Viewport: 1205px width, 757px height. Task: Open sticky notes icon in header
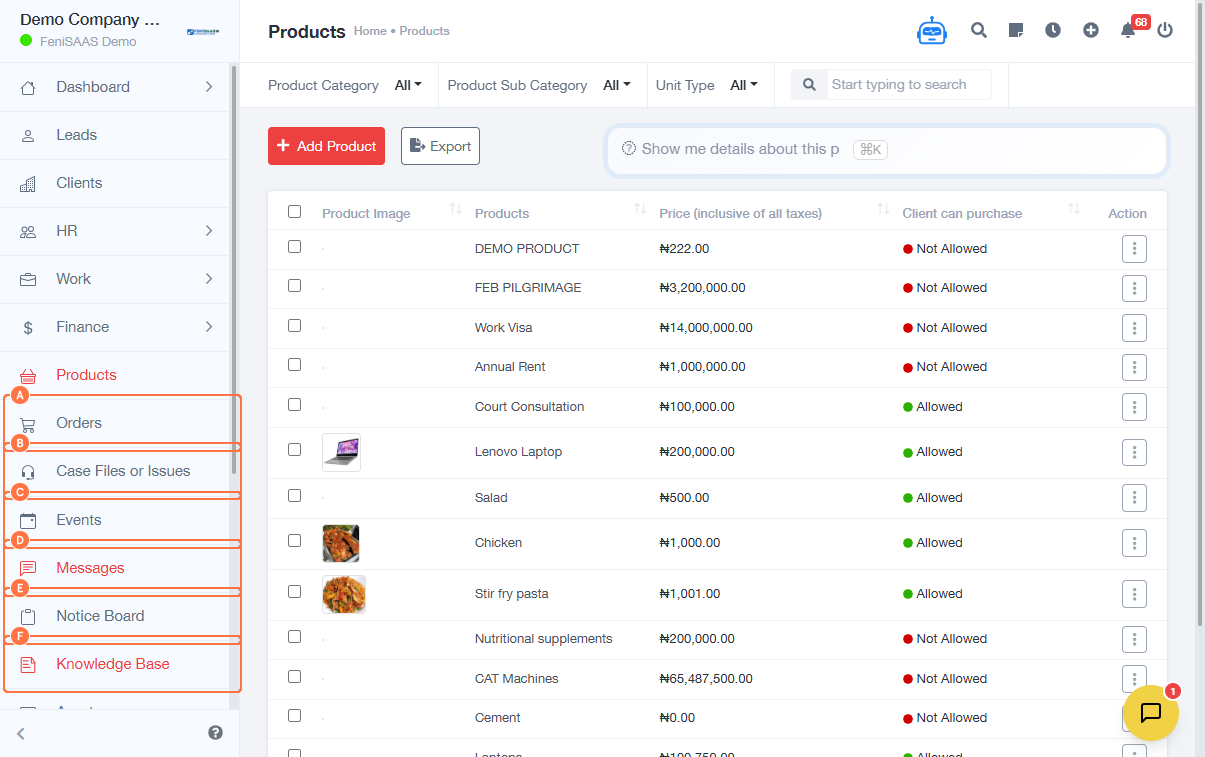pyautogui.click(x=1016, y=30)
